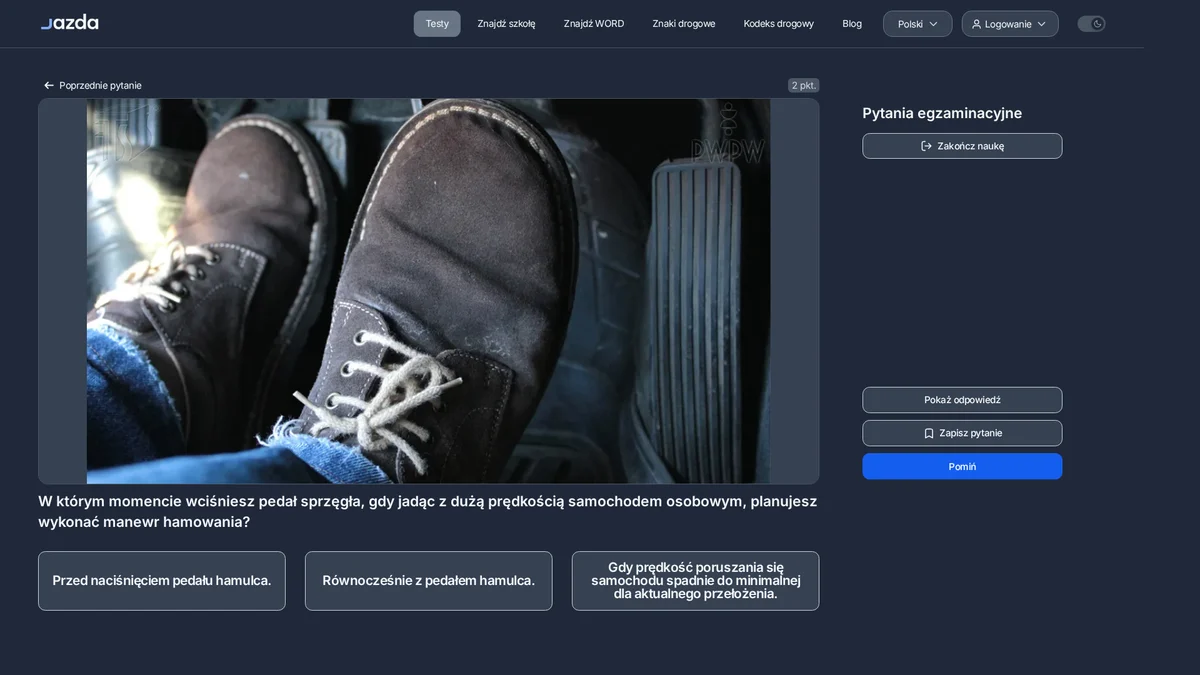Select the Testy navigation tab
The height and width of the screenshot is (675, 1200).
coord(437,24)
